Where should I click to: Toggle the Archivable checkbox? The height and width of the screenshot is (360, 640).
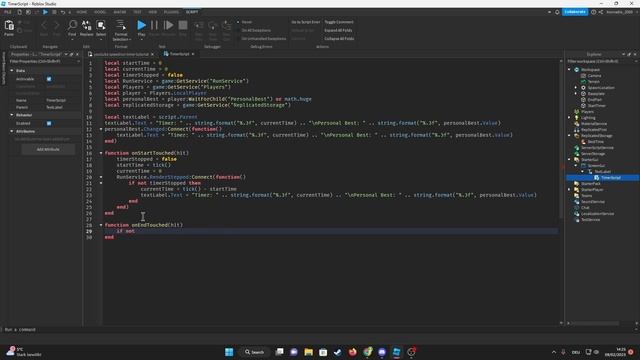pos(49,79)
